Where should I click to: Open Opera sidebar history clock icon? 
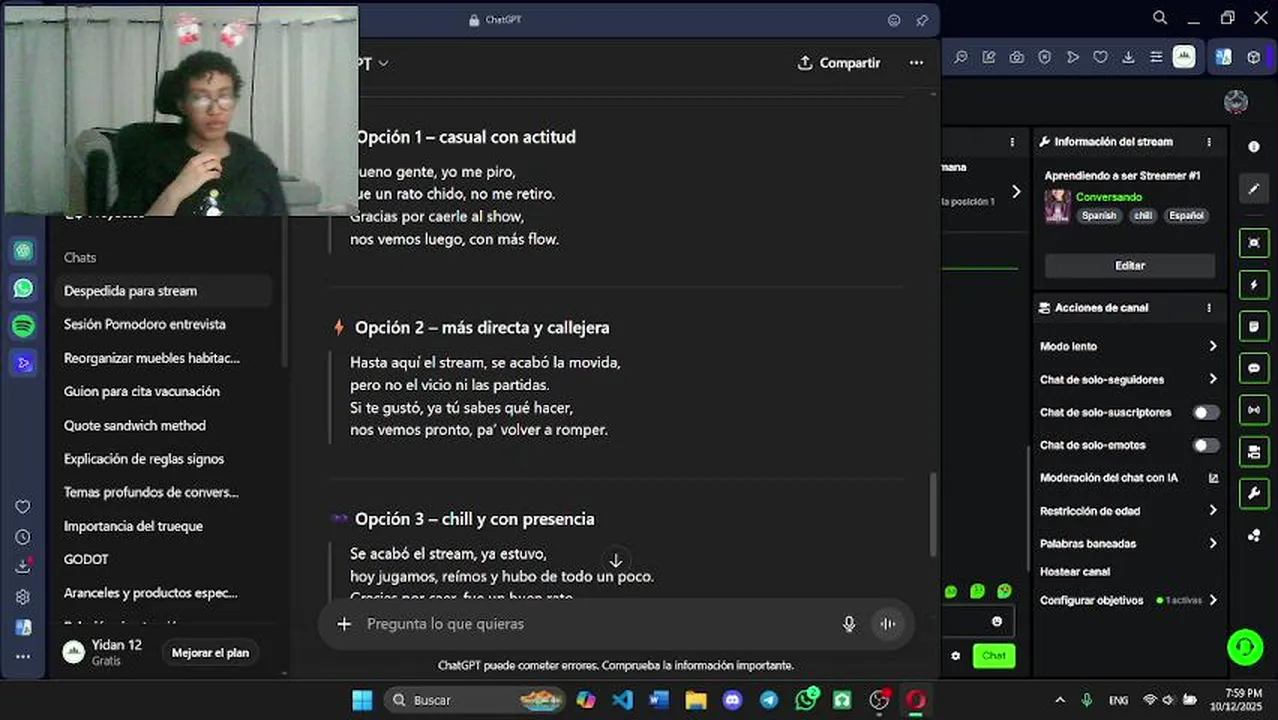23,537
